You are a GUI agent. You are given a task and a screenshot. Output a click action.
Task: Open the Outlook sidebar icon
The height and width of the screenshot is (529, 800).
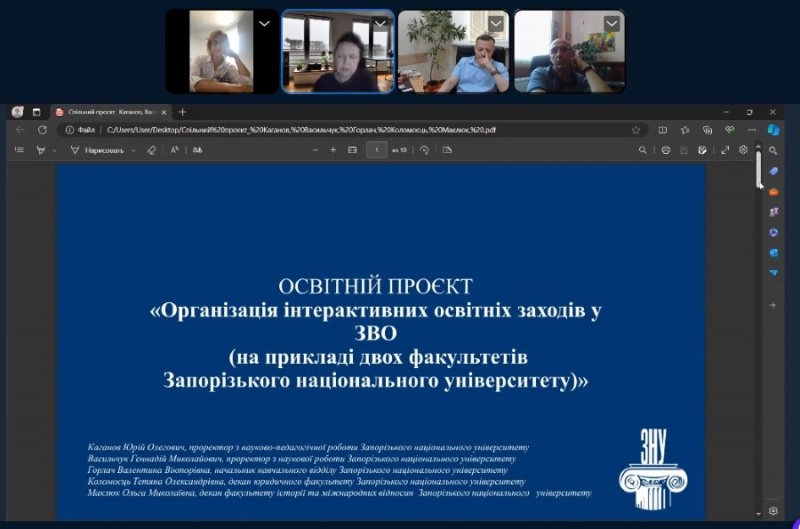click(x=773, y=253)
